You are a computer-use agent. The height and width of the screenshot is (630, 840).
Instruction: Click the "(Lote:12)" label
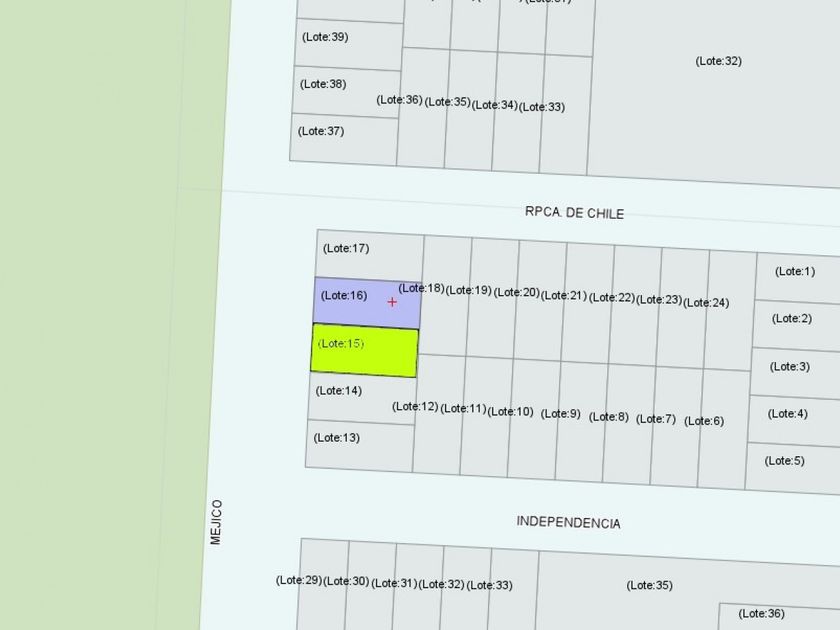click(x=415, y=407)
